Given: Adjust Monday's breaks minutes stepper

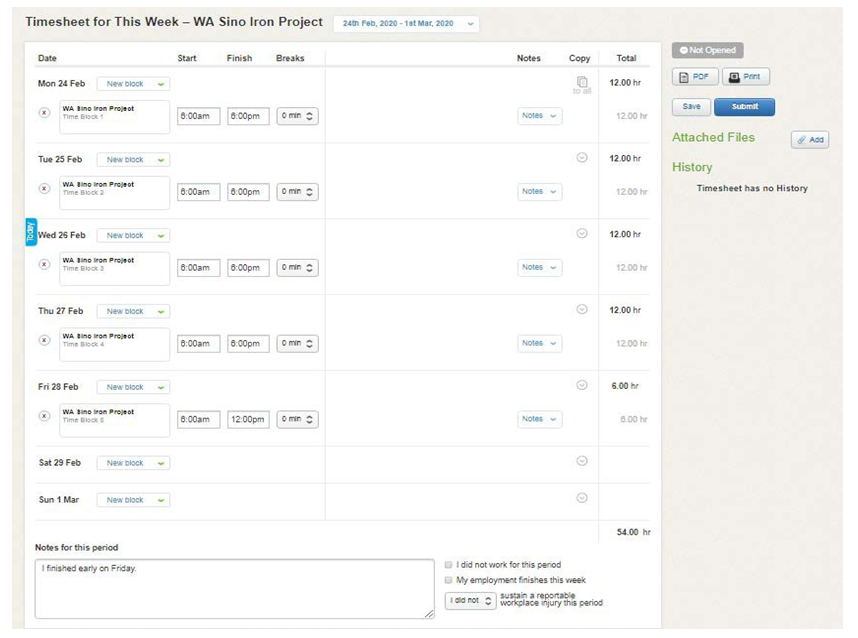Looking at the screenshot, I should (x=298, y=116).
